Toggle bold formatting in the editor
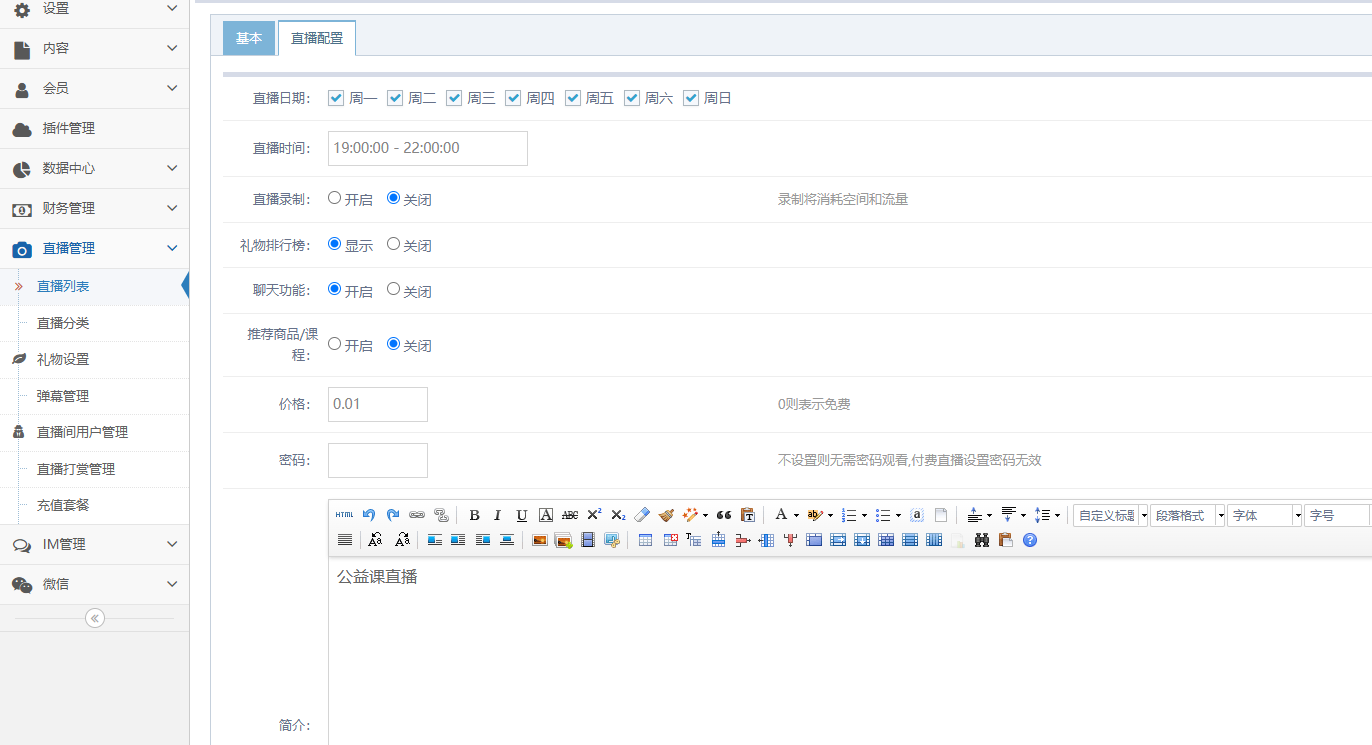This screenshot has width=1372, height=745. 474,515
